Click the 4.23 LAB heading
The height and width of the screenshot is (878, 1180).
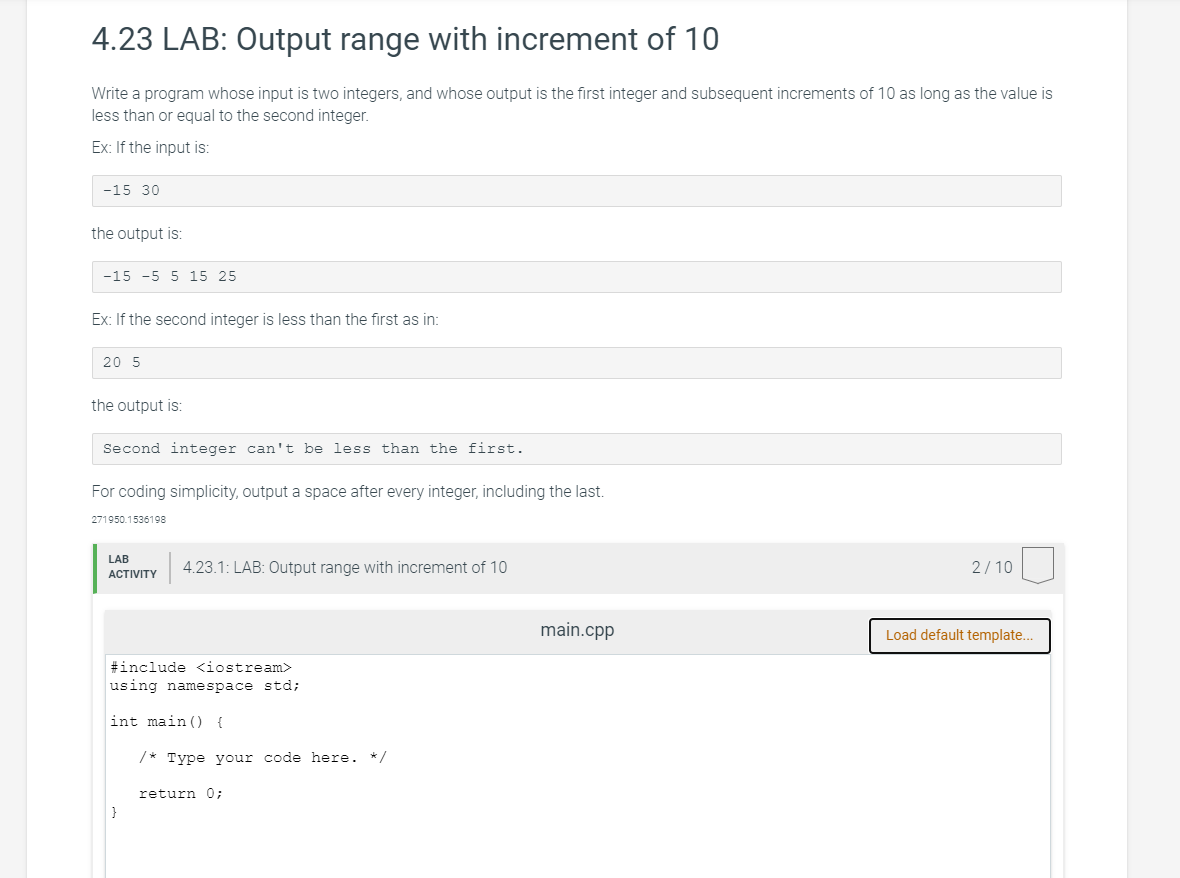[404, 39]
